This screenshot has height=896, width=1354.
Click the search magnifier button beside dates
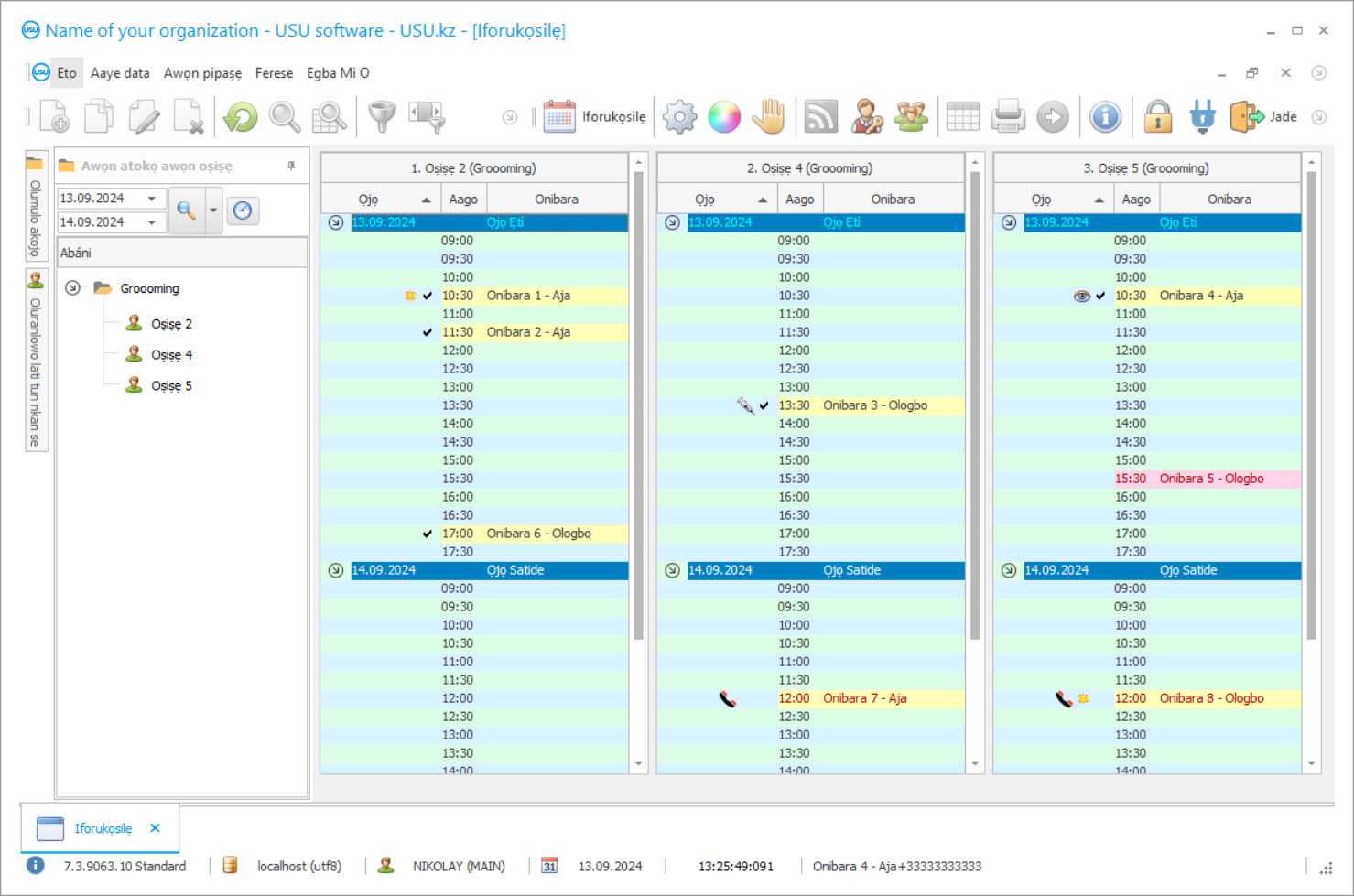tap(186, 211)
